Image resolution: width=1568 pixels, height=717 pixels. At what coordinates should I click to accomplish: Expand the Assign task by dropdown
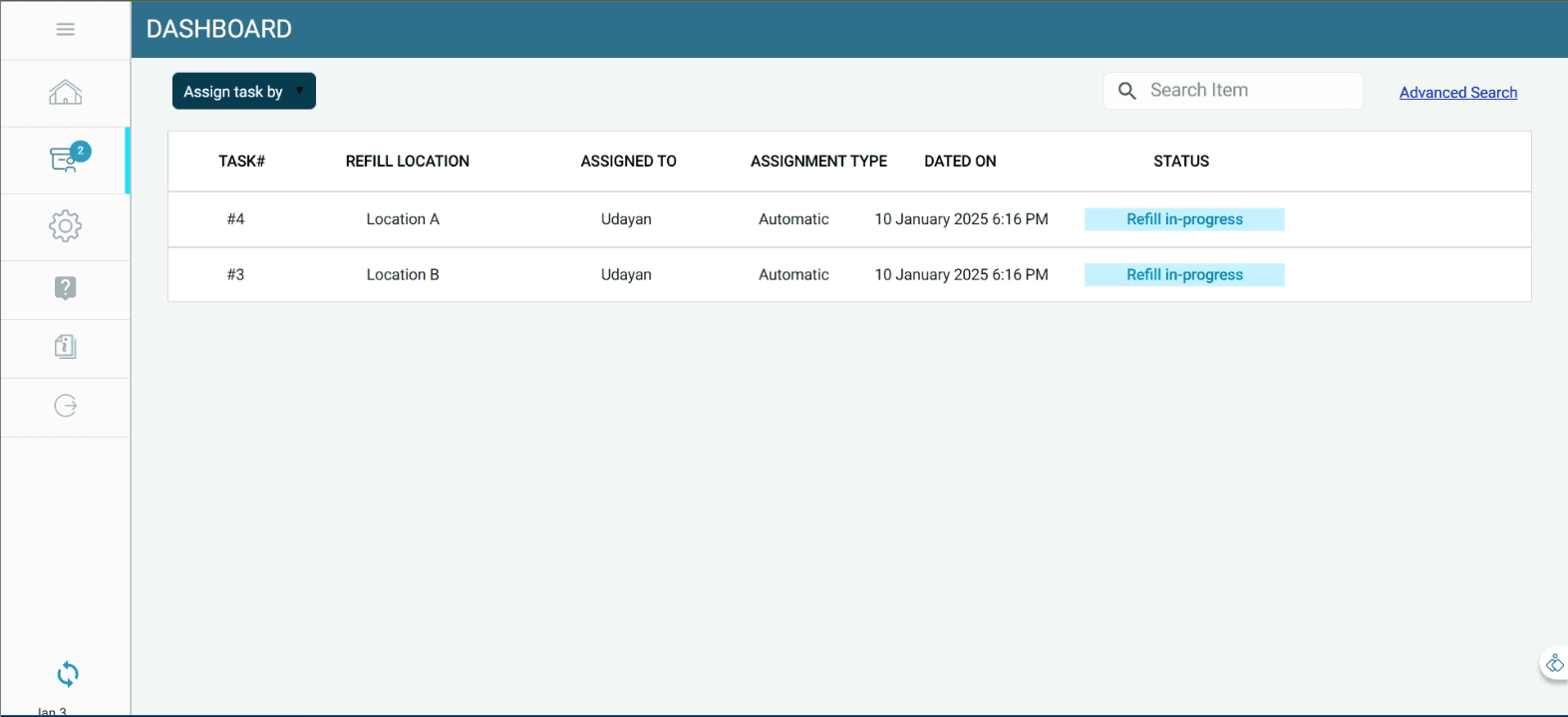click(x=243, y=92)
